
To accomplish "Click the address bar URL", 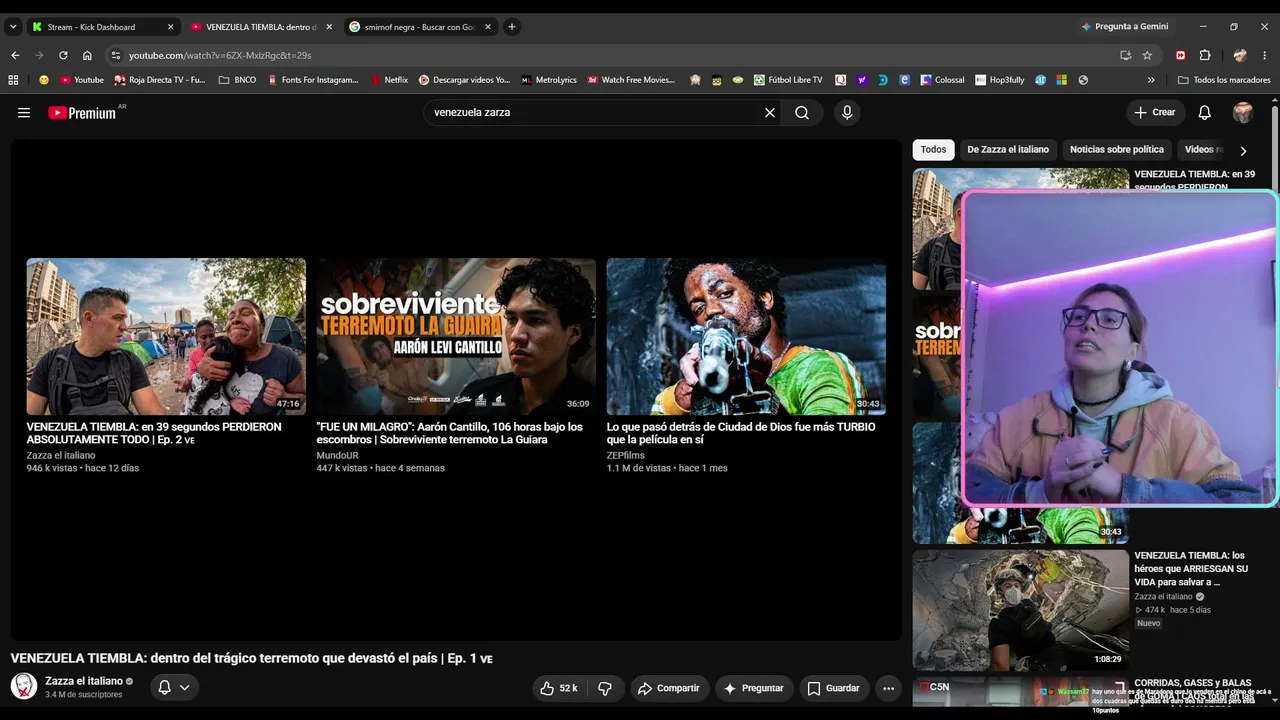I will 220,55.
